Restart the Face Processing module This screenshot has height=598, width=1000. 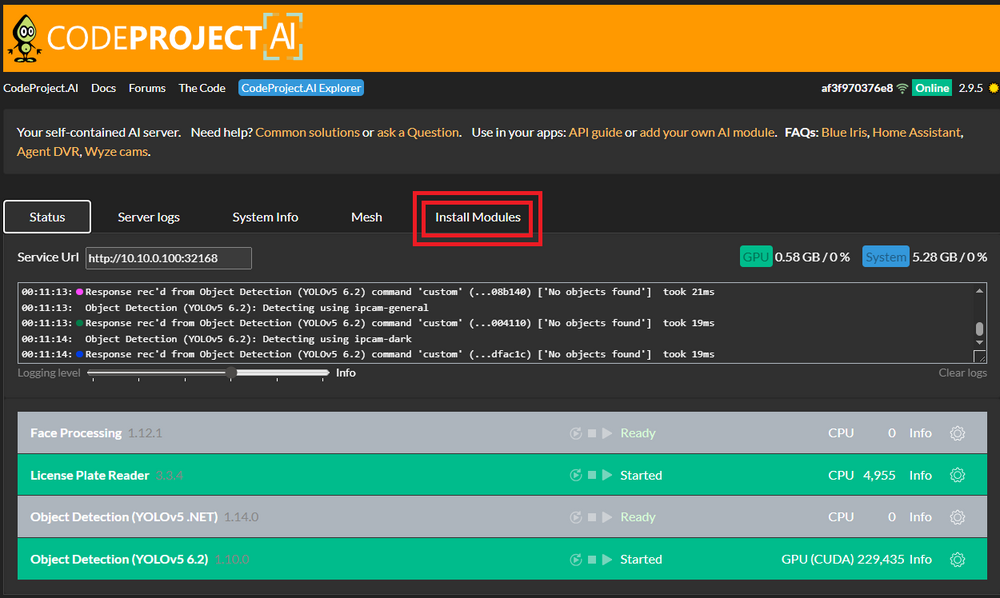(x=575, y=434)
